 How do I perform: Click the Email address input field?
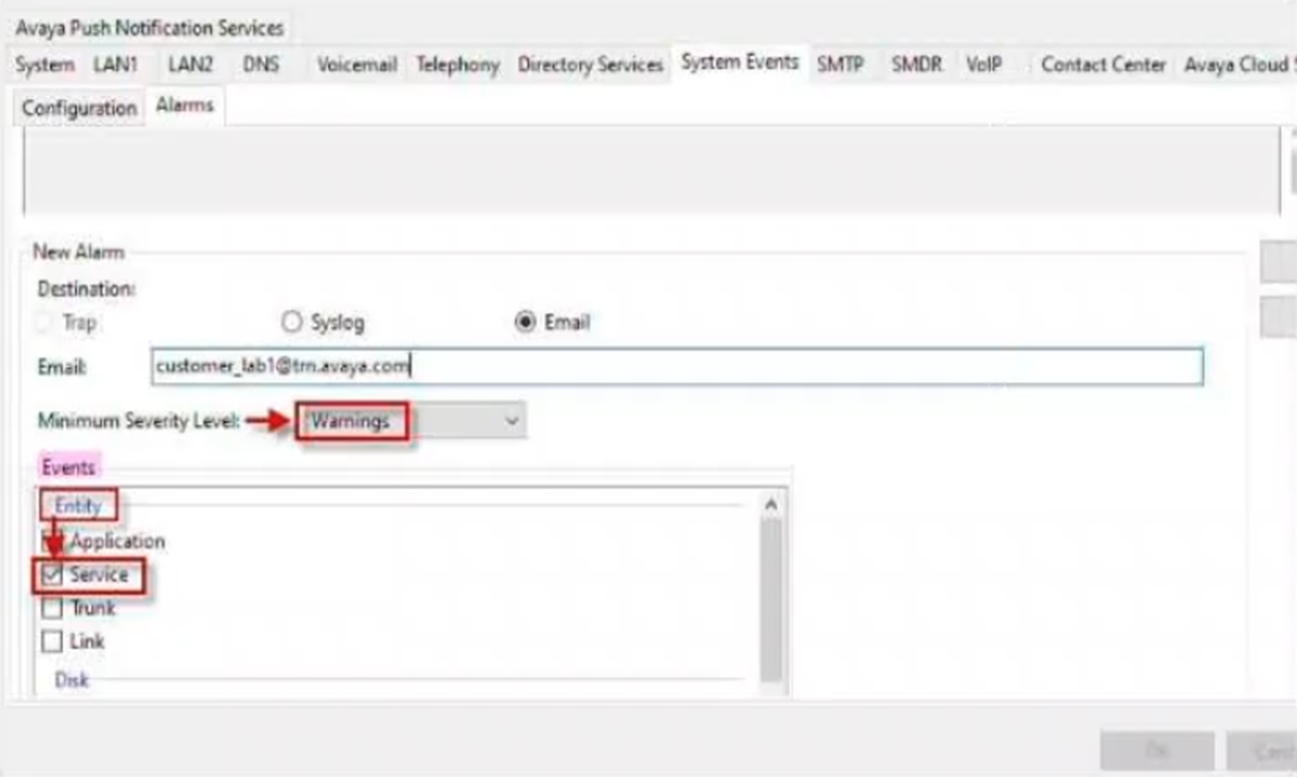[677, 367]
